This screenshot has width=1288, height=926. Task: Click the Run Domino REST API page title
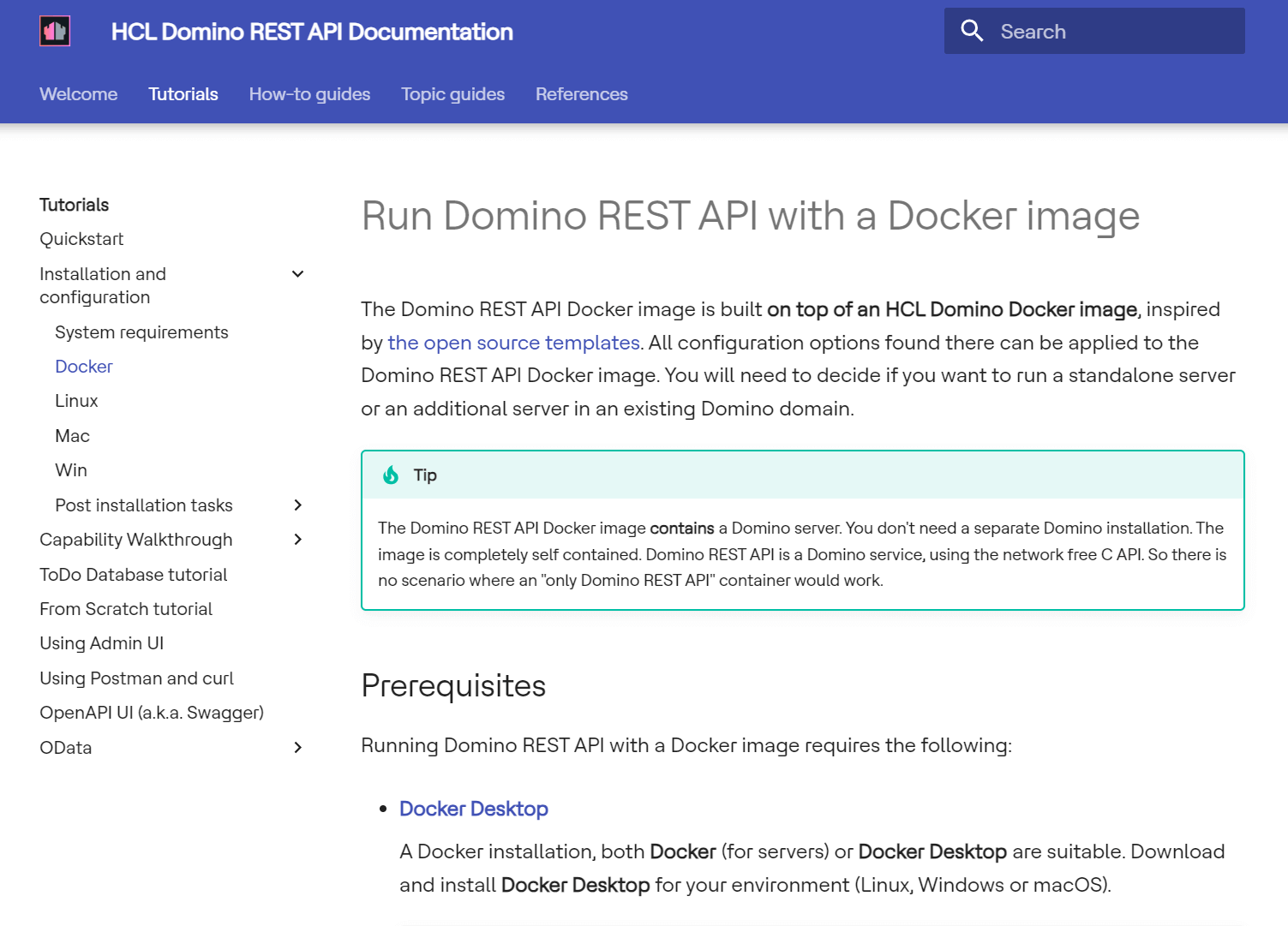(x=751, y=216)
